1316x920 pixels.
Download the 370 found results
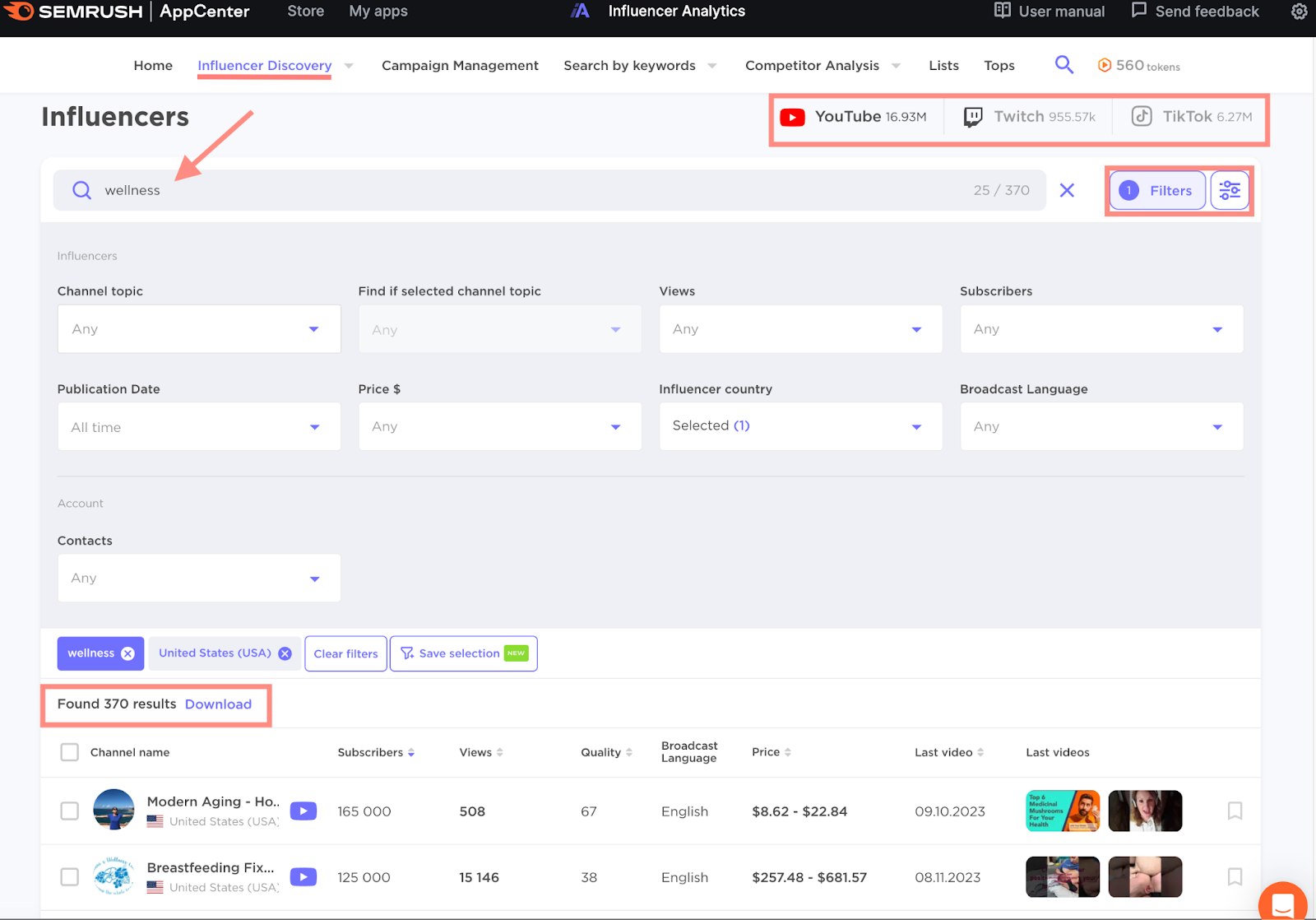(x=218, y=704)
